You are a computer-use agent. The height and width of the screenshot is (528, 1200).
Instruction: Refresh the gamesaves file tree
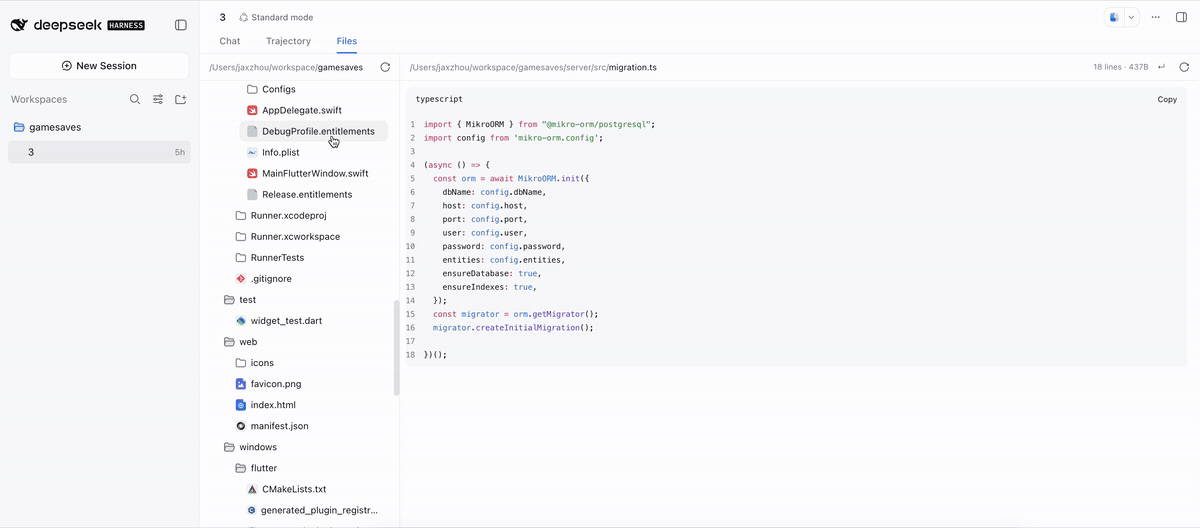(385, 67)
